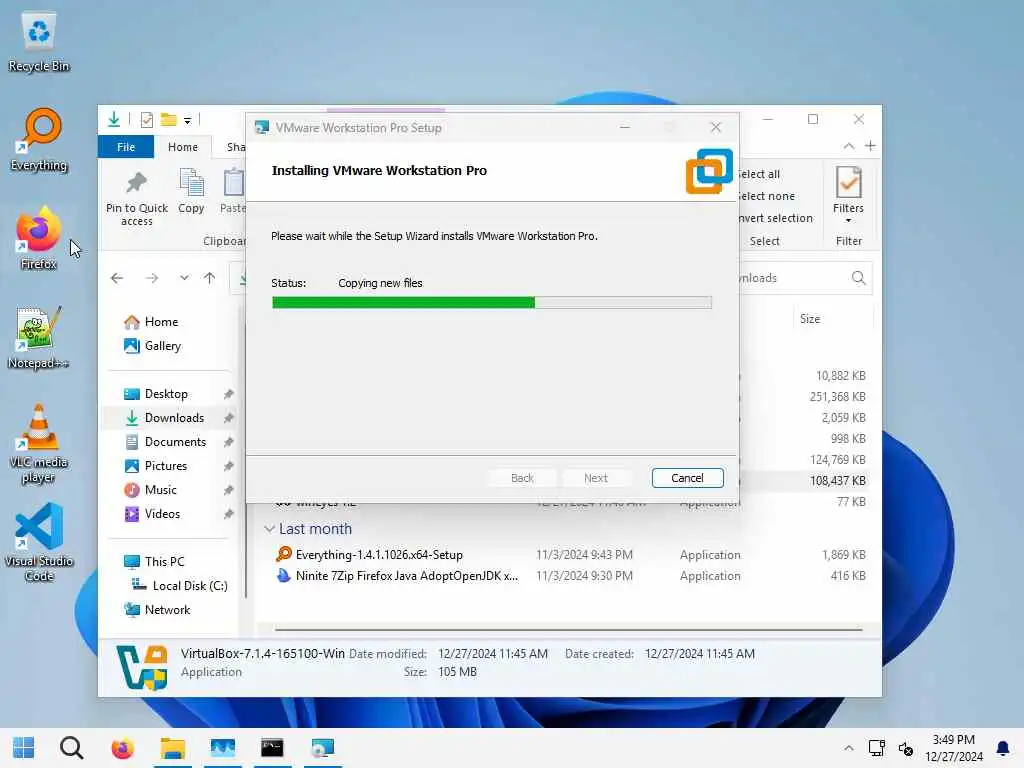Launch the Everything search desktop icon

coord(39,140)
